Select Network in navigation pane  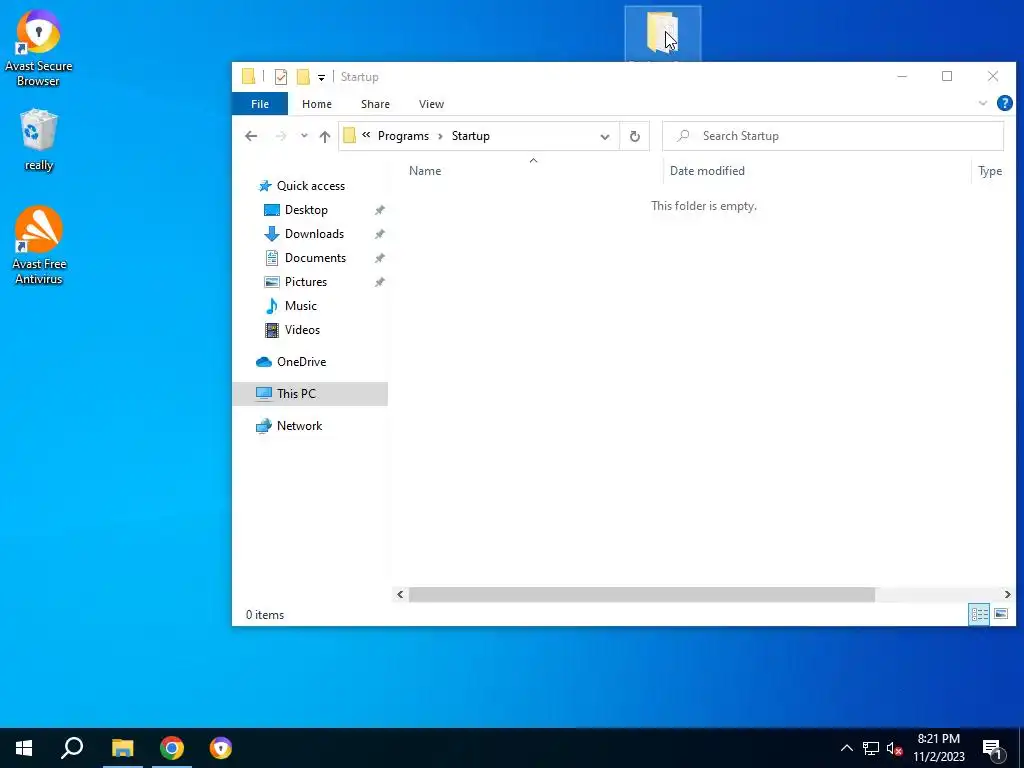pyautogui.click(x=299, y=426)
